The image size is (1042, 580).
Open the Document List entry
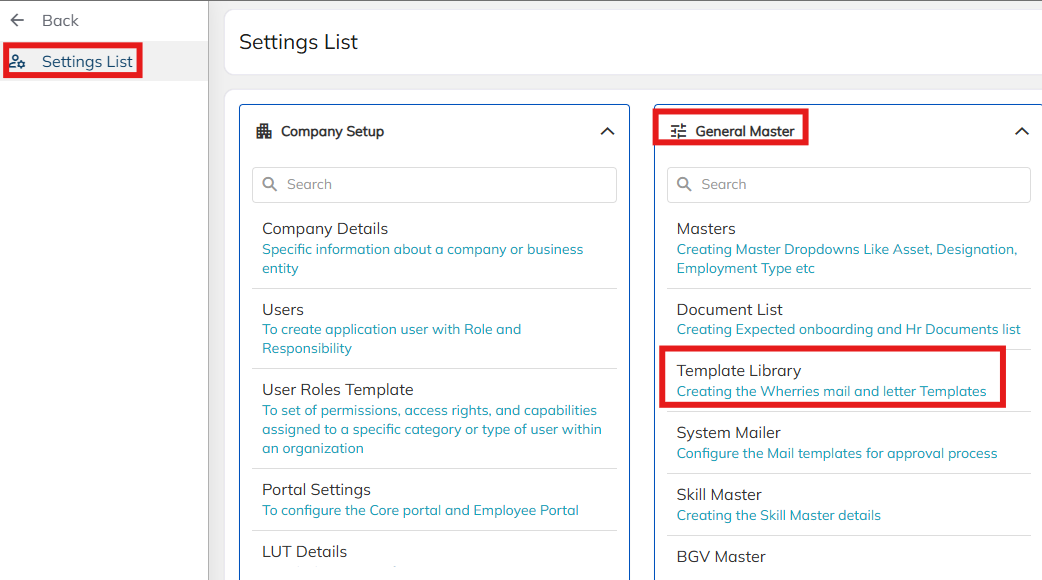coord(729,310)
